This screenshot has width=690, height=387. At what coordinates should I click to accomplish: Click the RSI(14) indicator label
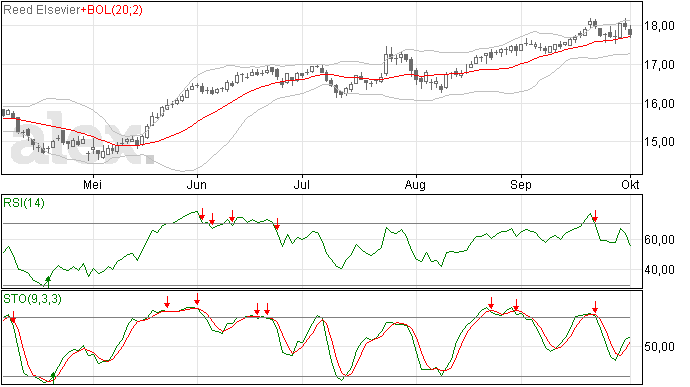click(24, 203)
